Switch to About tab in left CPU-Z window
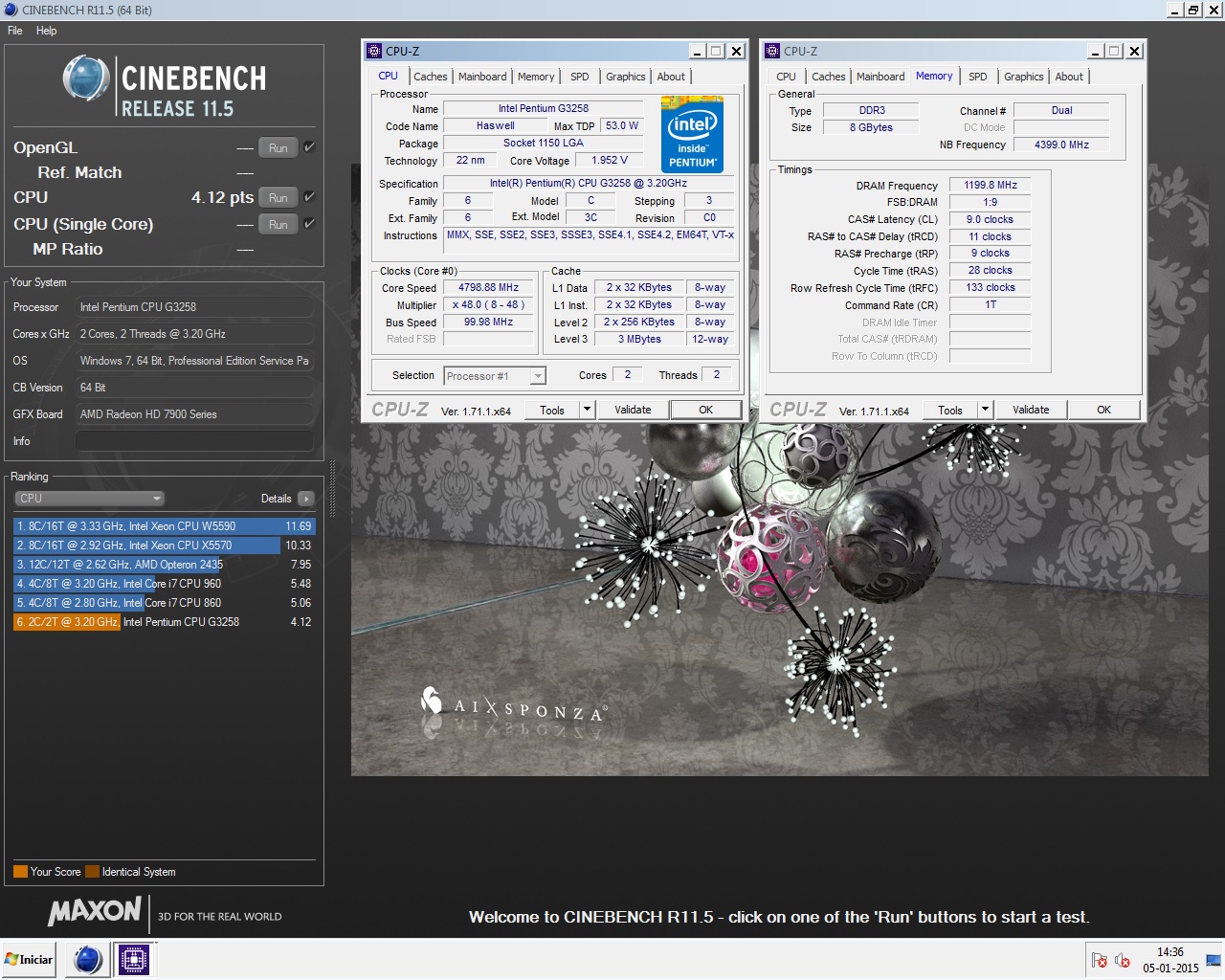 (x=671, y=77)
